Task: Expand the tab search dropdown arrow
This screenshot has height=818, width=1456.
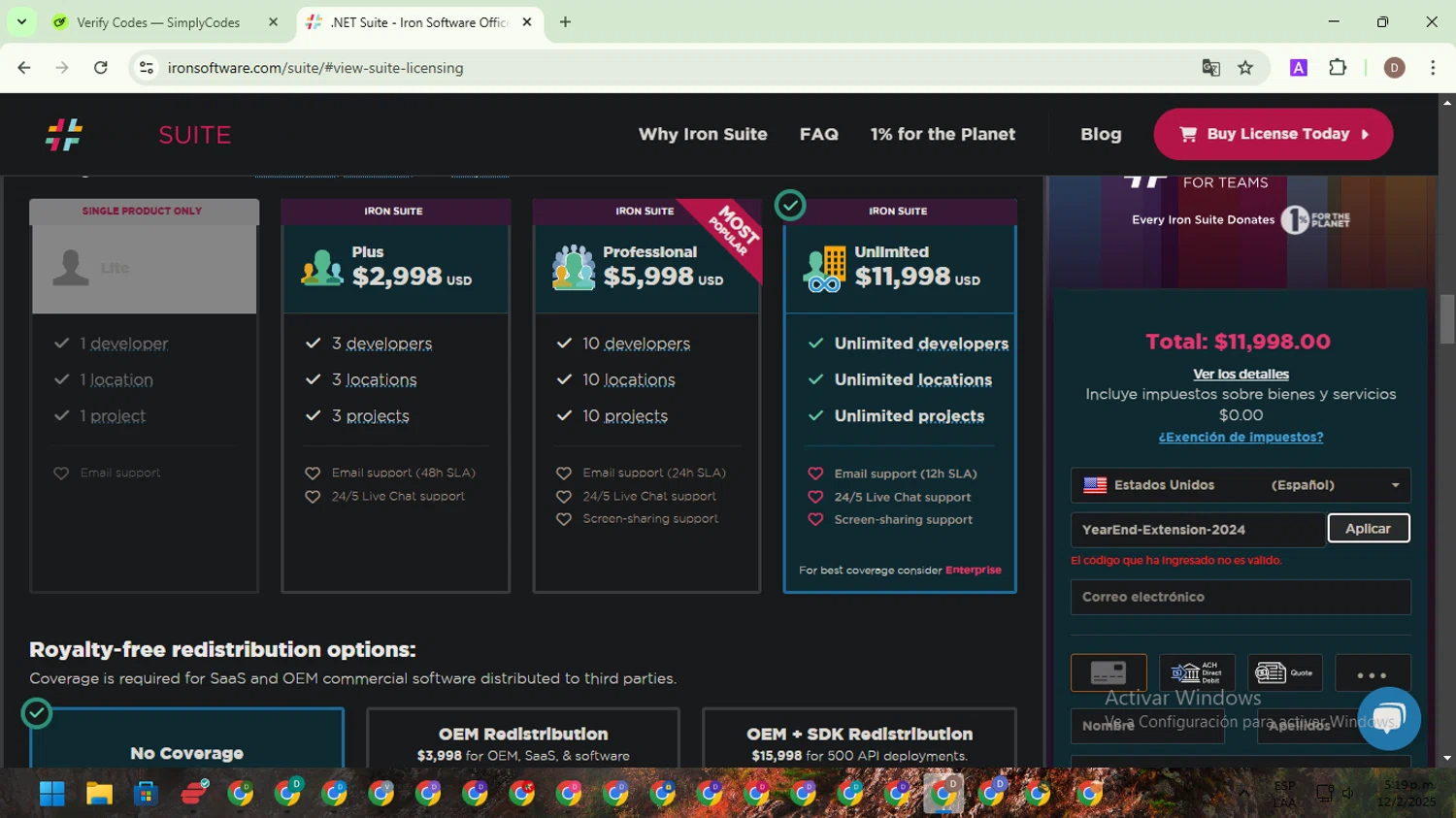Action: point(21,21)
